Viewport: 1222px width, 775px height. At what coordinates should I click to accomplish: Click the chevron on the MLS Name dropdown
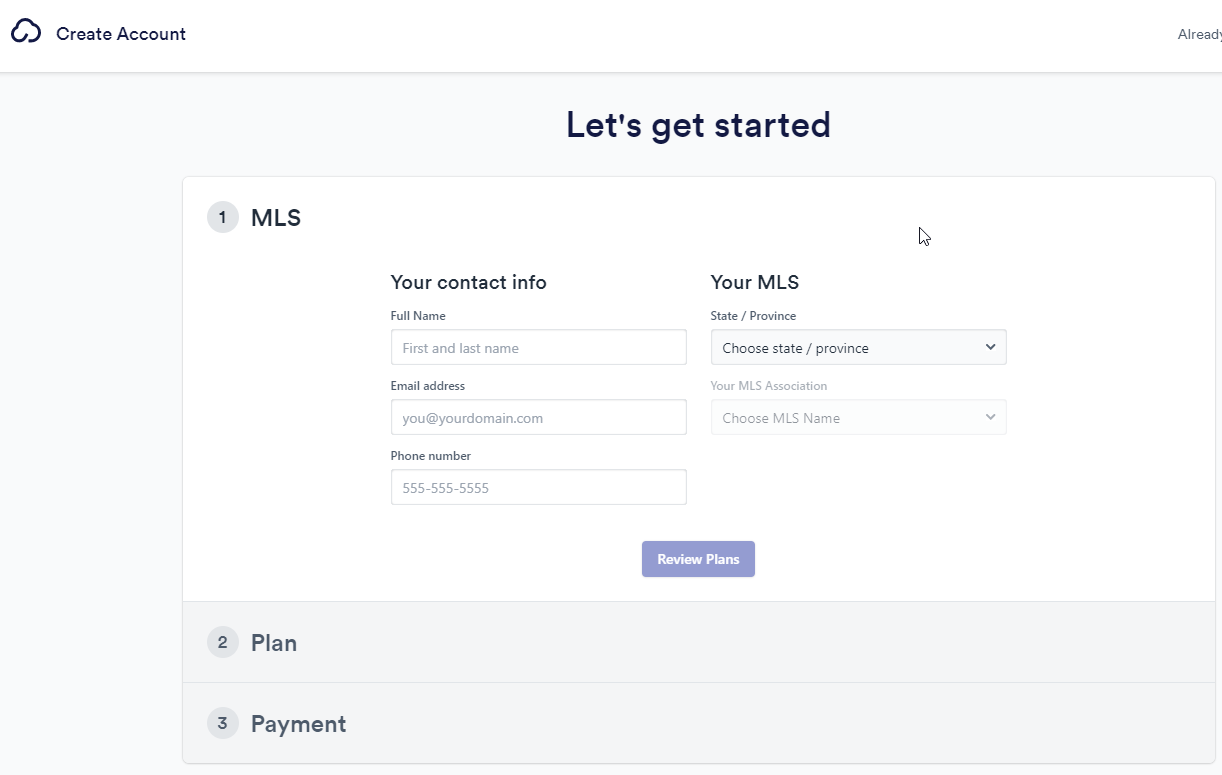(x=990, y=417)
